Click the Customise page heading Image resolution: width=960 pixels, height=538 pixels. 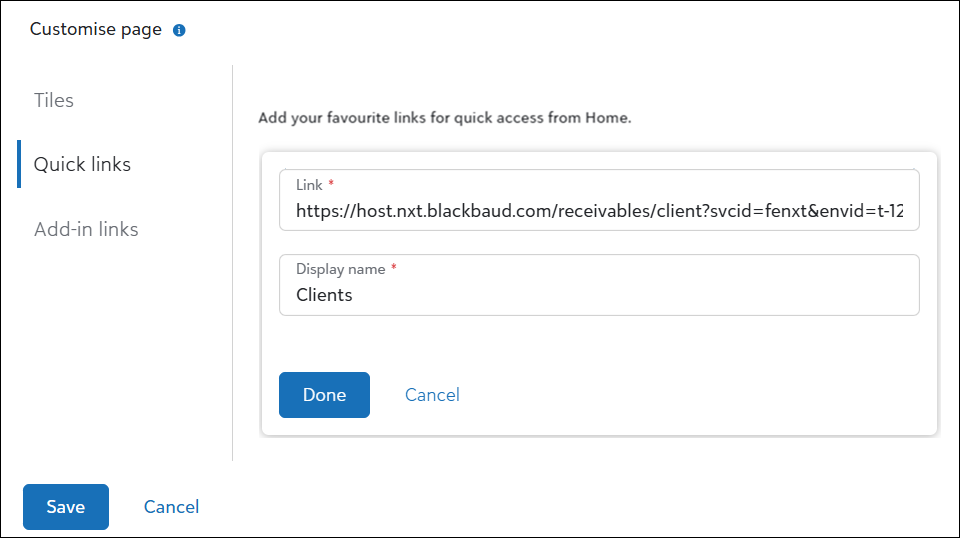pyautogui.click(x=96, y=30)
